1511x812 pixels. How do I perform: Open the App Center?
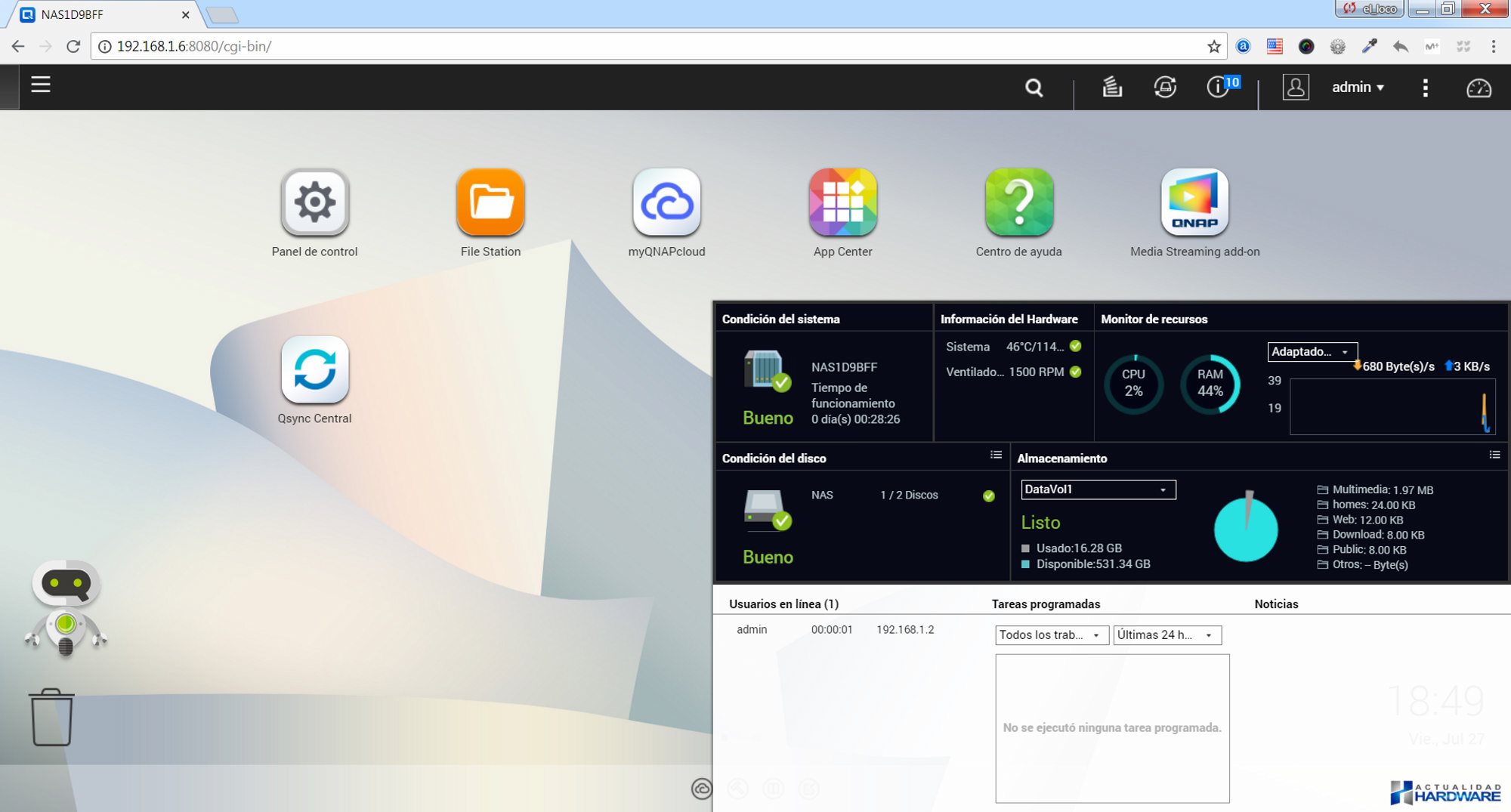tap(842, 202)
